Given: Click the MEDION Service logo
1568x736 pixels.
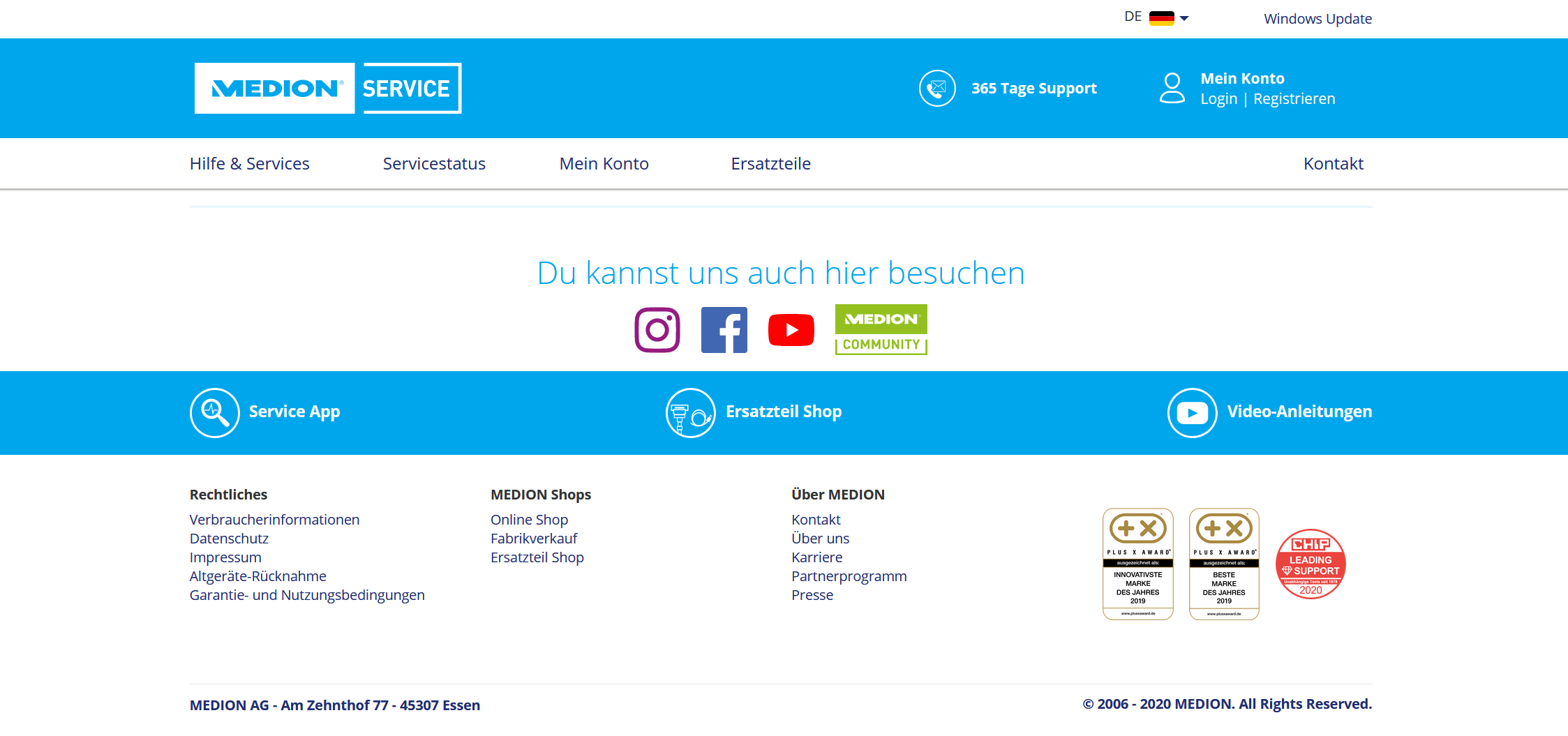Looking at the screenshot, I should click(328, 88).
